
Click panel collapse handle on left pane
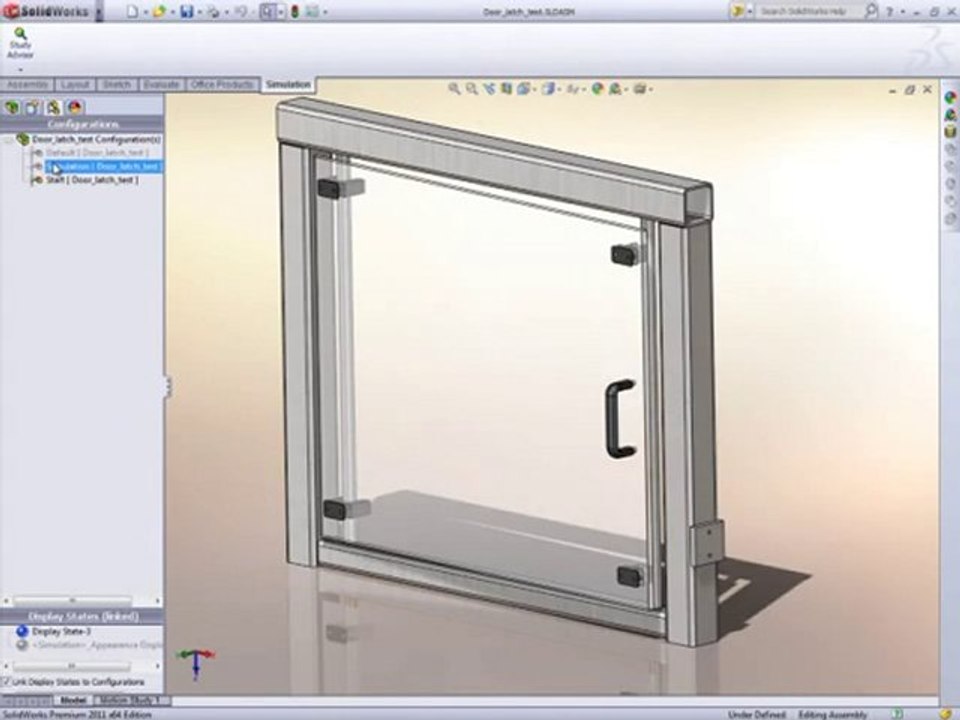point(168,386)
